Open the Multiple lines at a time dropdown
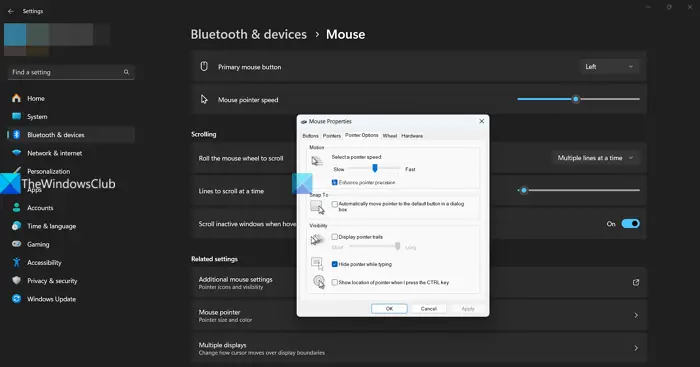This screenshot has width=700, height=367. [x=596, y=158]
